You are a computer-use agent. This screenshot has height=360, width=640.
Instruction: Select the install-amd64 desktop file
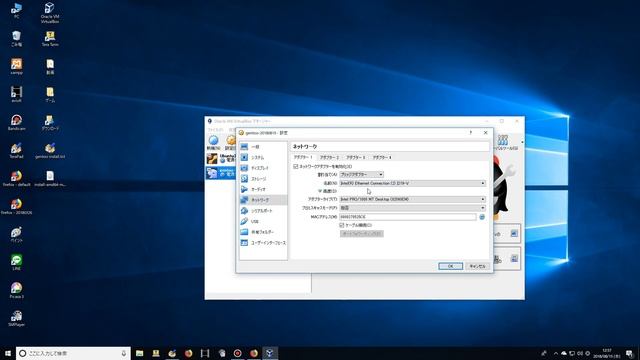tap(50, 178)
